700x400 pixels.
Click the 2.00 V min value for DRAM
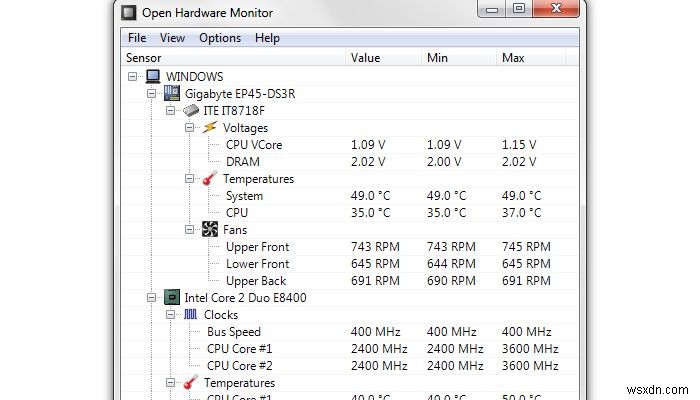tap(444, 162)
